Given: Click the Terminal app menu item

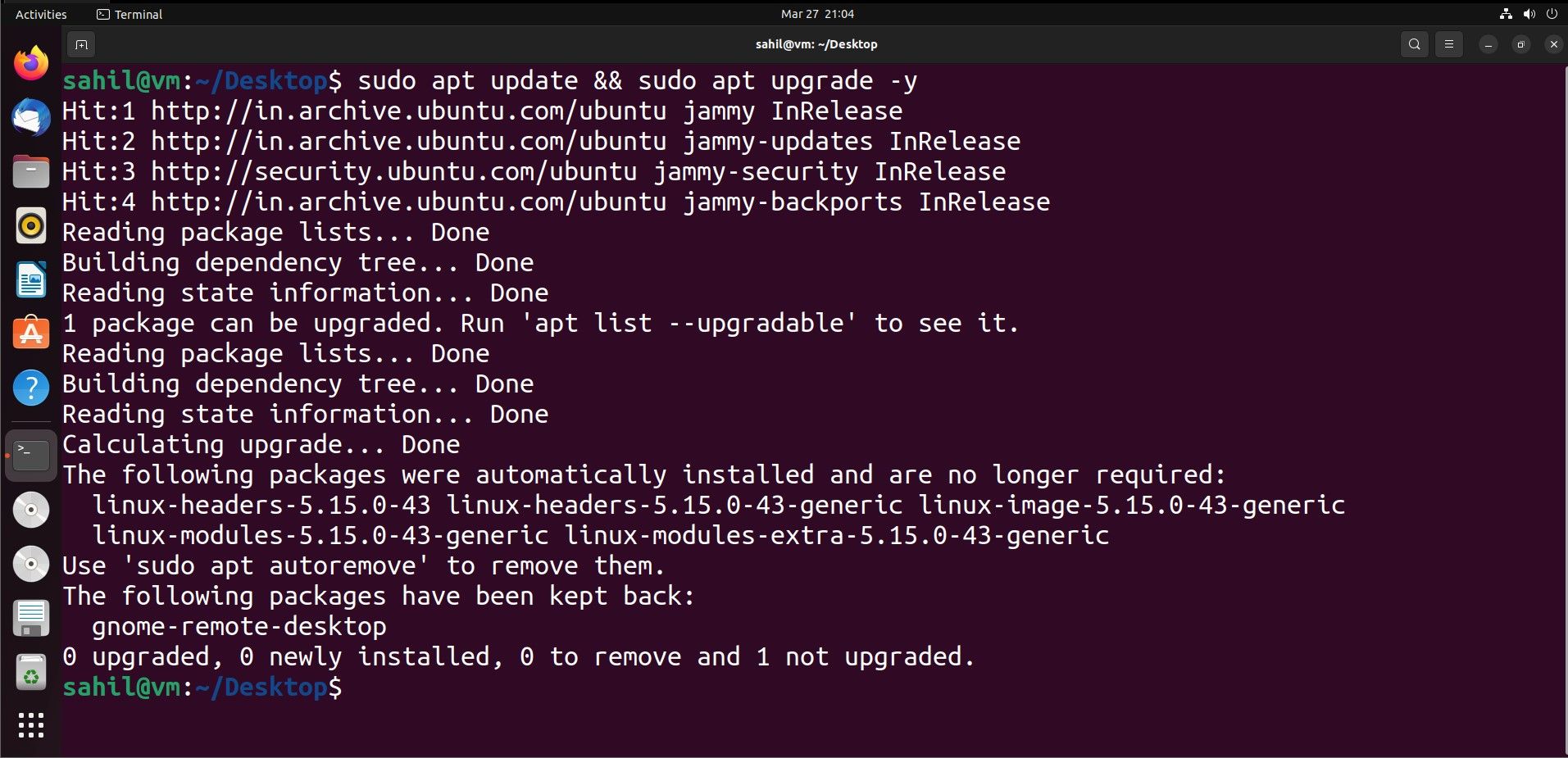Looking at the screenshot, I should coord(128,14).
